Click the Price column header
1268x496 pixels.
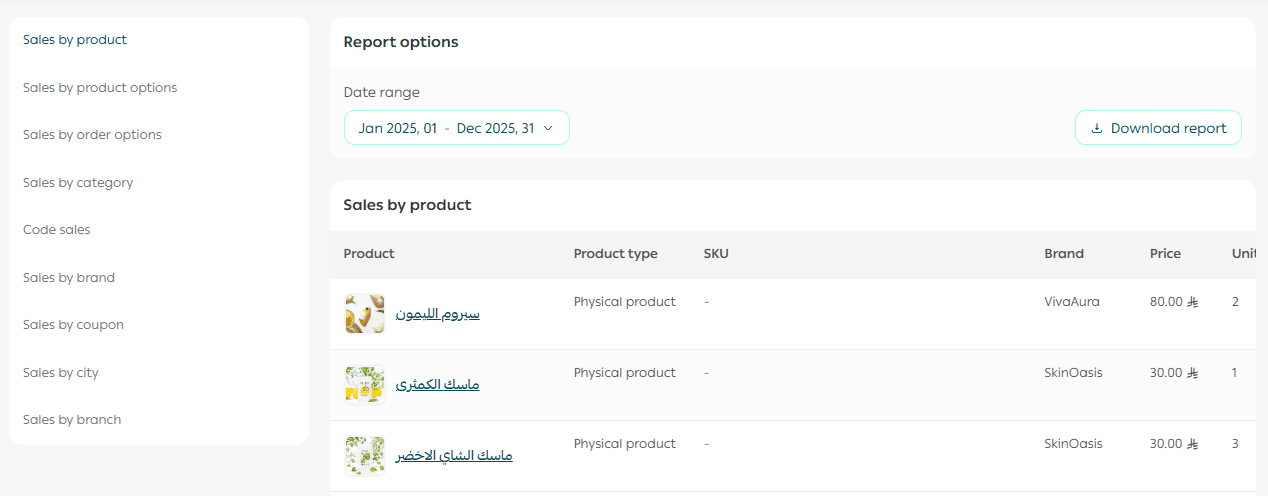[1165, 254]
